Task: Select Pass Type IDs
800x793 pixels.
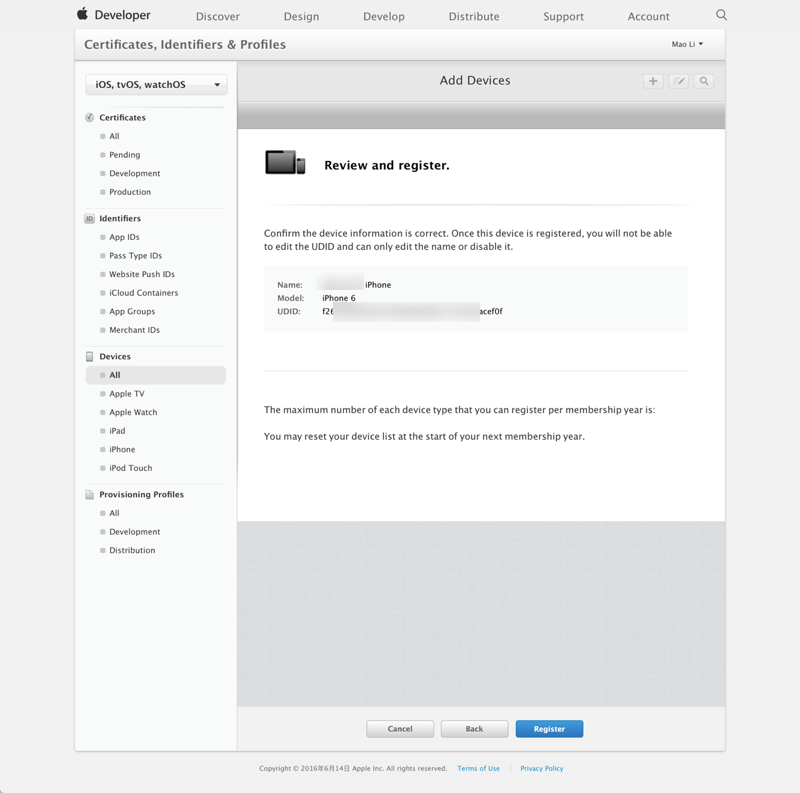Action: tap(136, 256)
